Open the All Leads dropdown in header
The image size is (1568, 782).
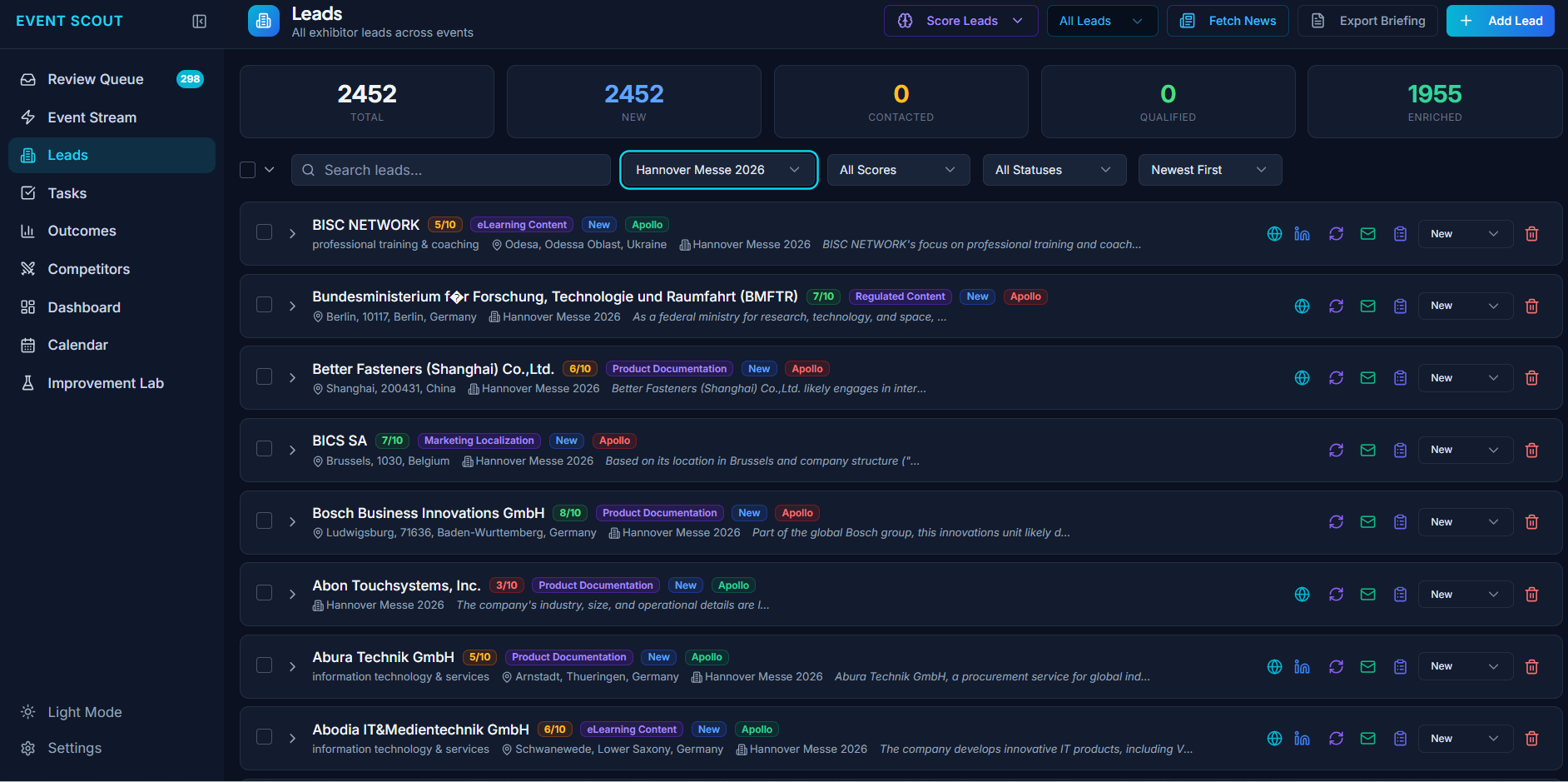[1102, 21]
